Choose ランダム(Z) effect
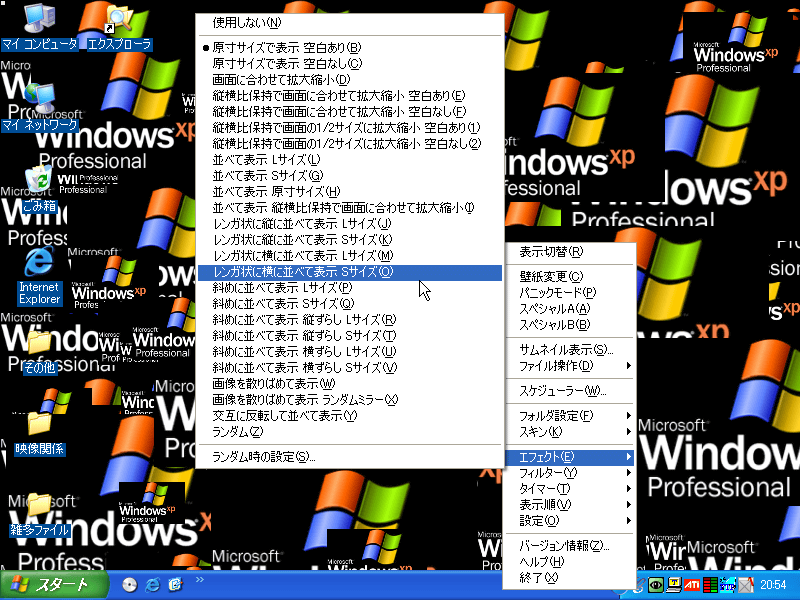This screenshot has width=800, height=600. (x=350, y=432)
